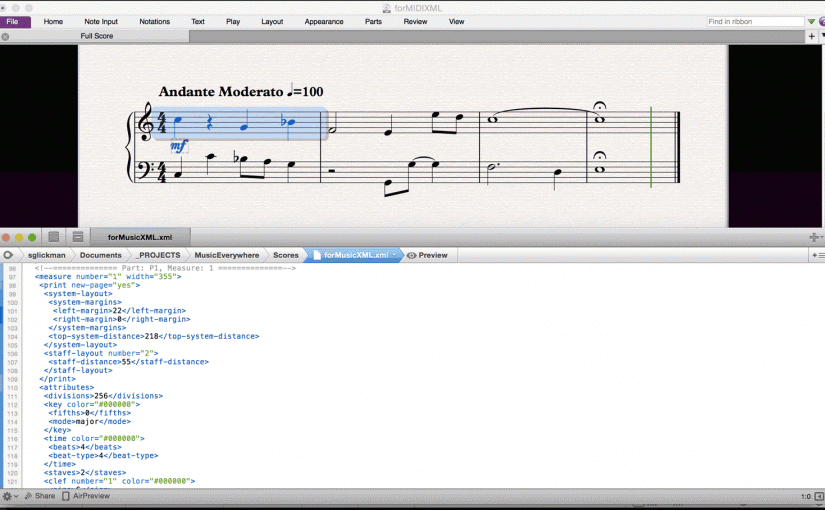Select the forMusicXML.xml editor tab

tap(140, 237)
